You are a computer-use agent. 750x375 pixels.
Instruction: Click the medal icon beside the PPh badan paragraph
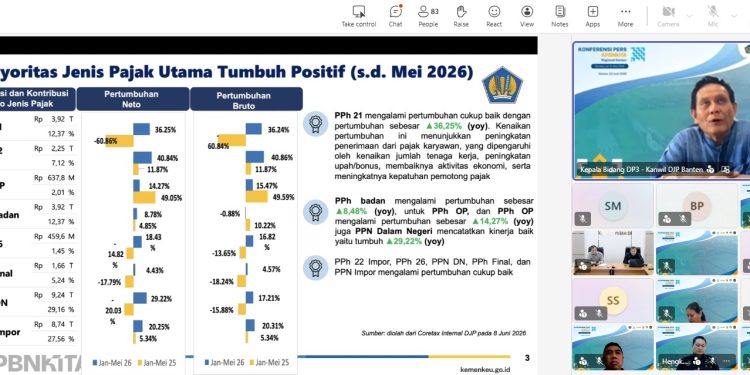click(x=315, y=212)
